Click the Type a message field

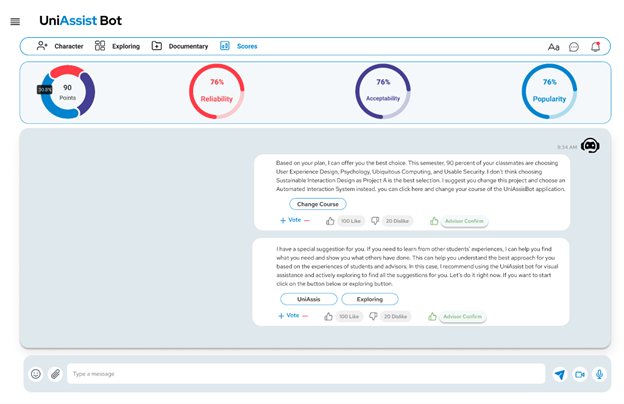click(300, 374)
